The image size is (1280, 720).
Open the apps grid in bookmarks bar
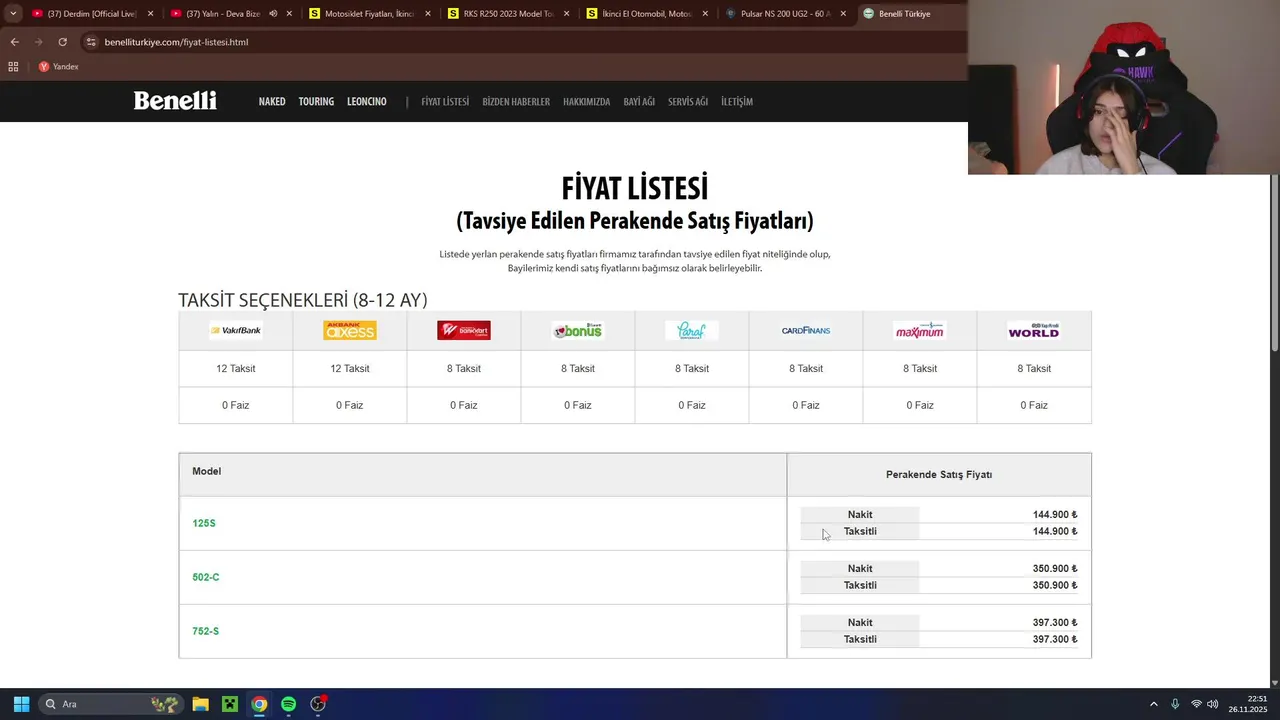pos(13,67)
